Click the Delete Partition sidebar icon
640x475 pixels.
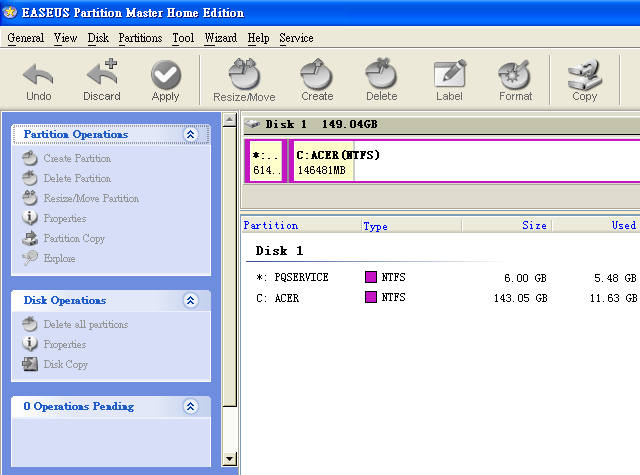pyautogui.click(x=30, y=178)
